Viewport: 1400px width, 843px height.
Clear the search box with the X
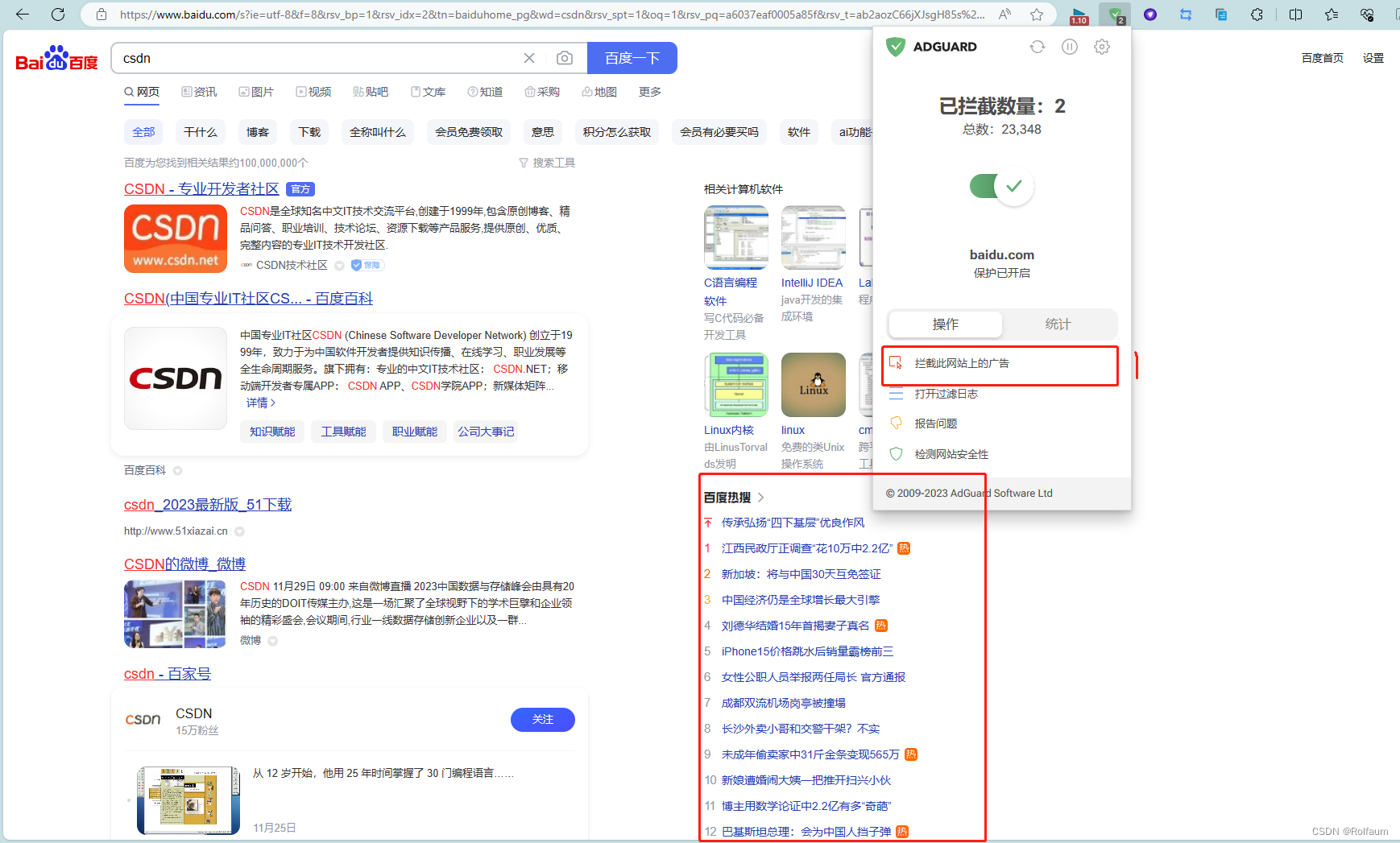point(529,58)
